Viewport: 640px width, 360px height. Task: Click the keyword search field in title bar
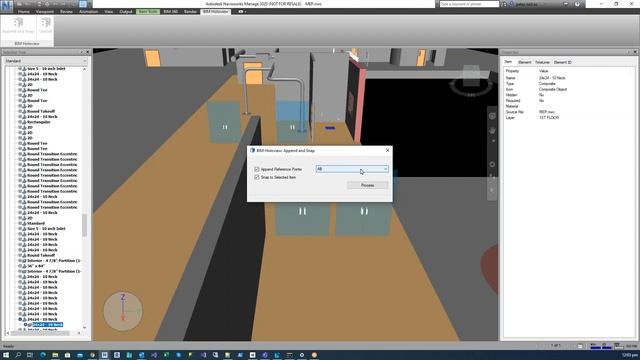[469, 4]
